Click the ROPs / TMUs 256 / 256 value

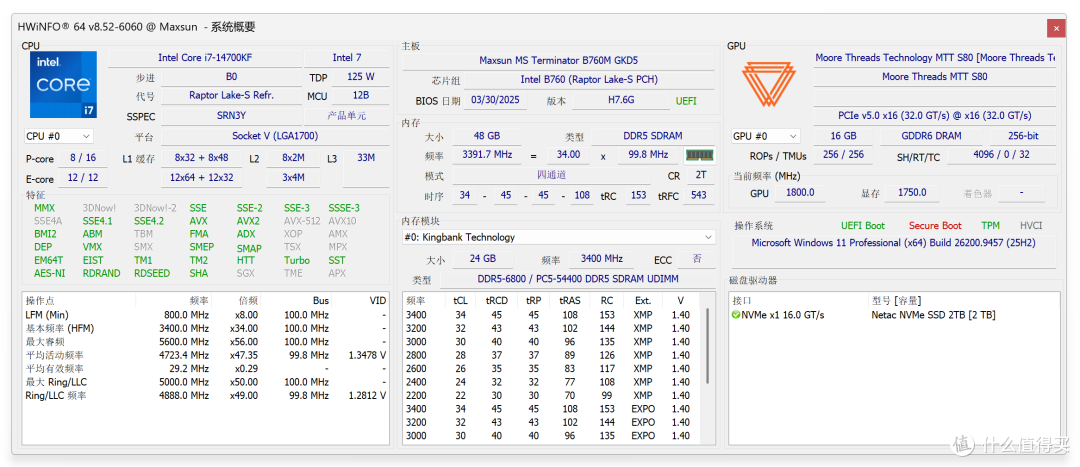pyautogui.click(x=843, y=155)
